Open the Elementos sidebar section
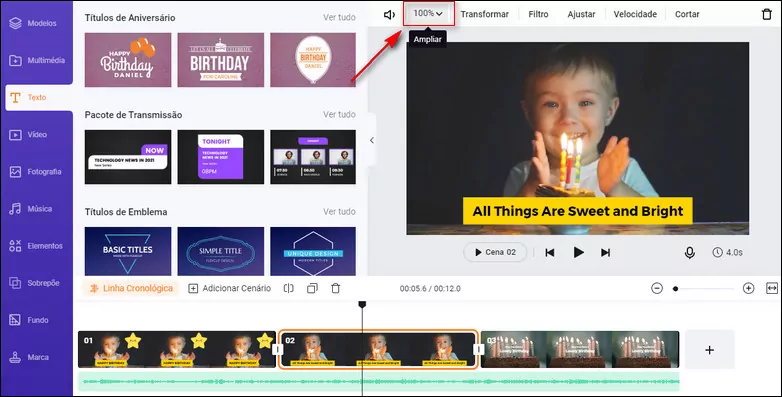Viewport: 782px width, 397px height. [36, 246]
